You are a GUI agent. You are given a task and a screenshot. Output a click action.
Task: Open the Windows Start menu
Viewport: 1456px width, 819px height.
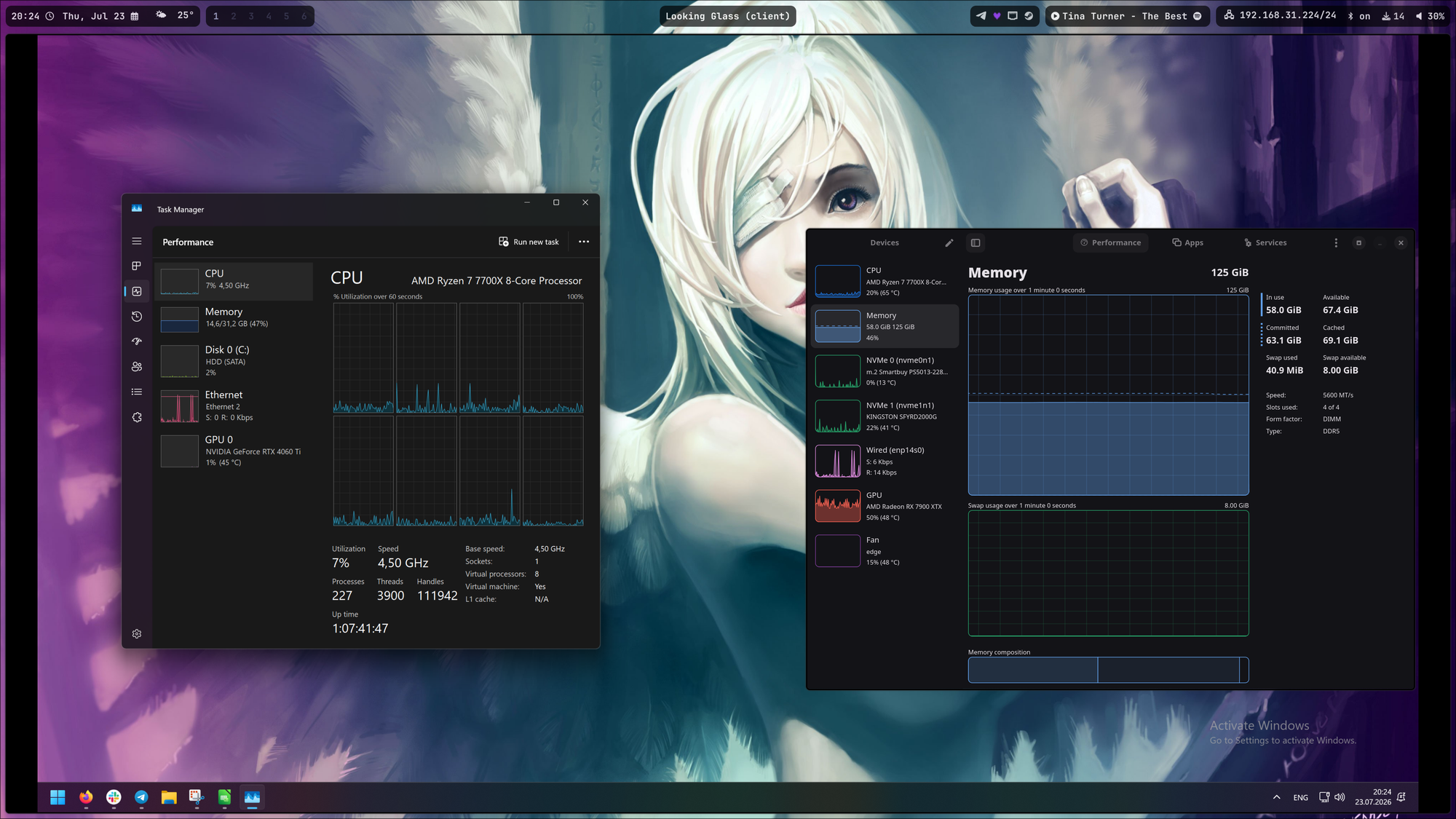pyautogui.click(x=58, y=797)
